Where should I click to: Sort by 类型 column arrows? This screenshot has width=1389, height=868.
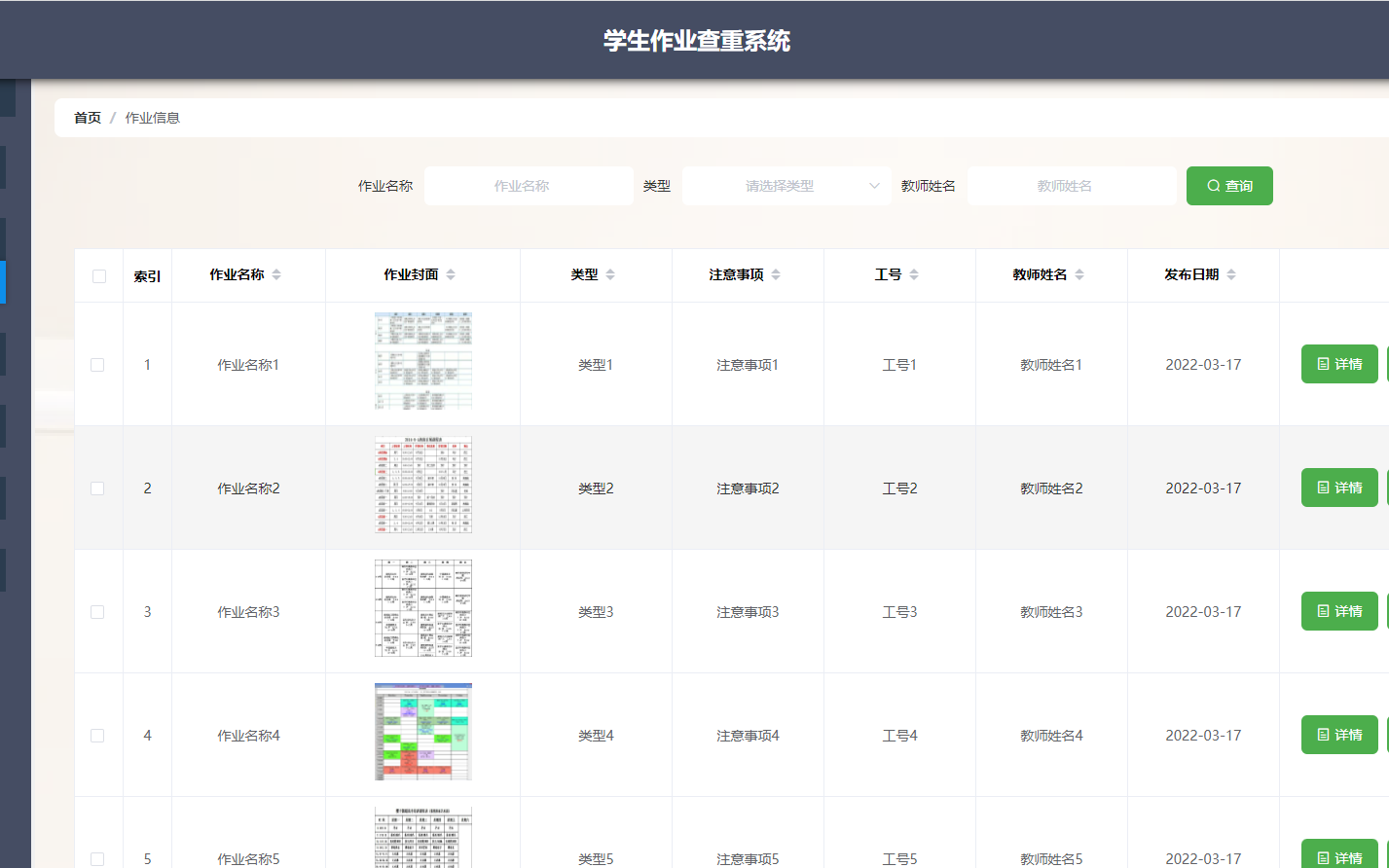[610, 275]
